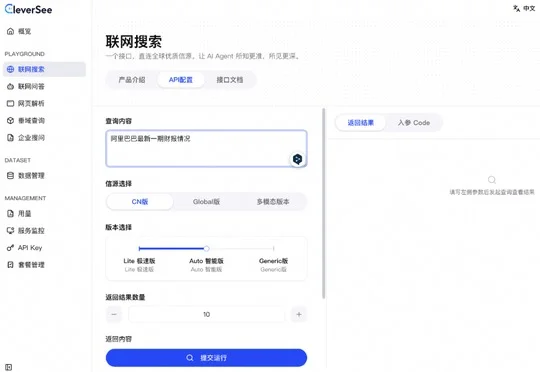Click the 联网搜索 page heading
540x372 pixels.
pyautogui.click(x=134, y=42)
